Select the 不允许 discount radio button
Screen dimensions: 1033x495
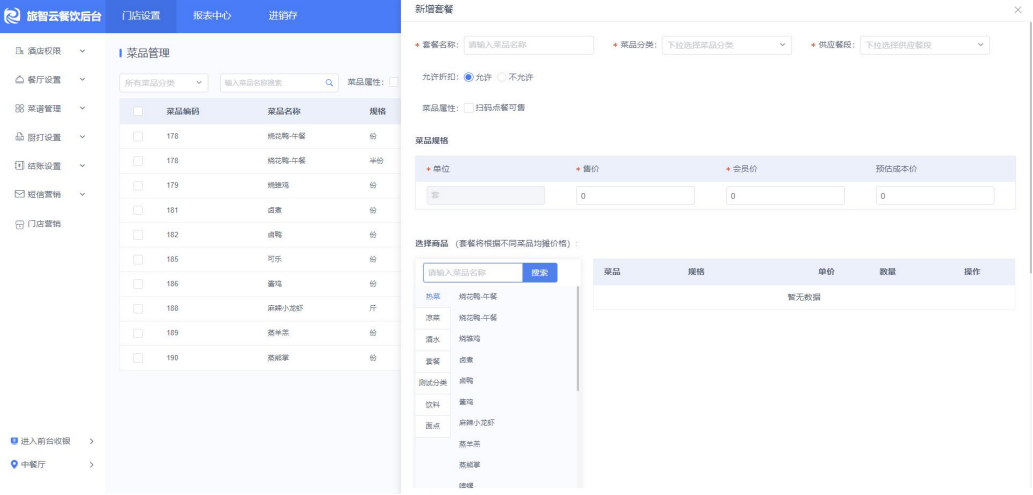pyautogui.click(x=501, y=77)
